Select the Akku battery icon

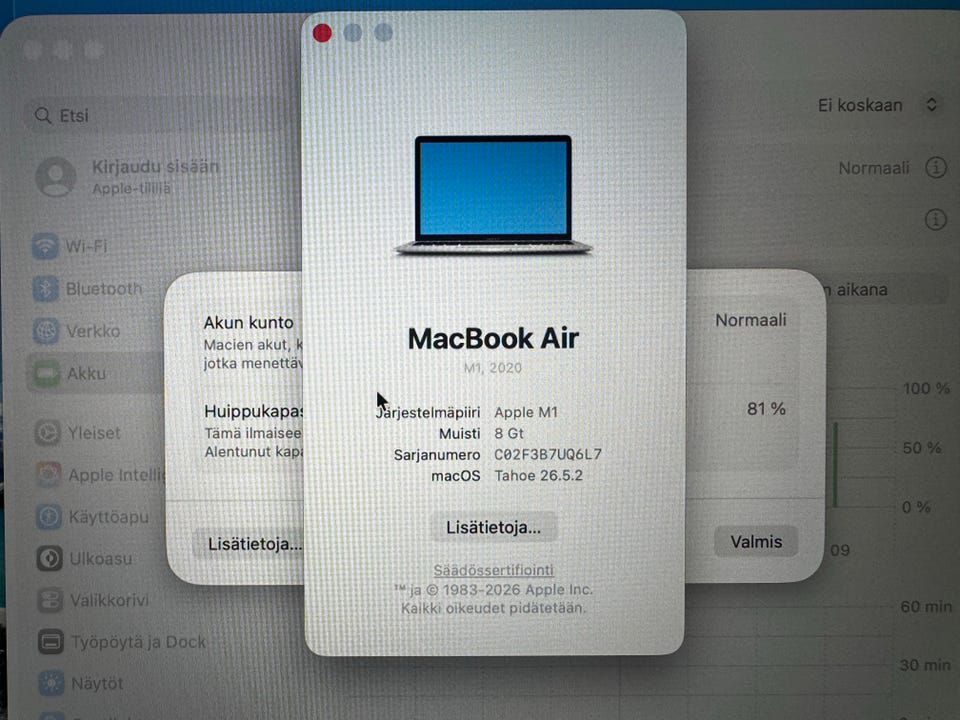click(47, 373)
